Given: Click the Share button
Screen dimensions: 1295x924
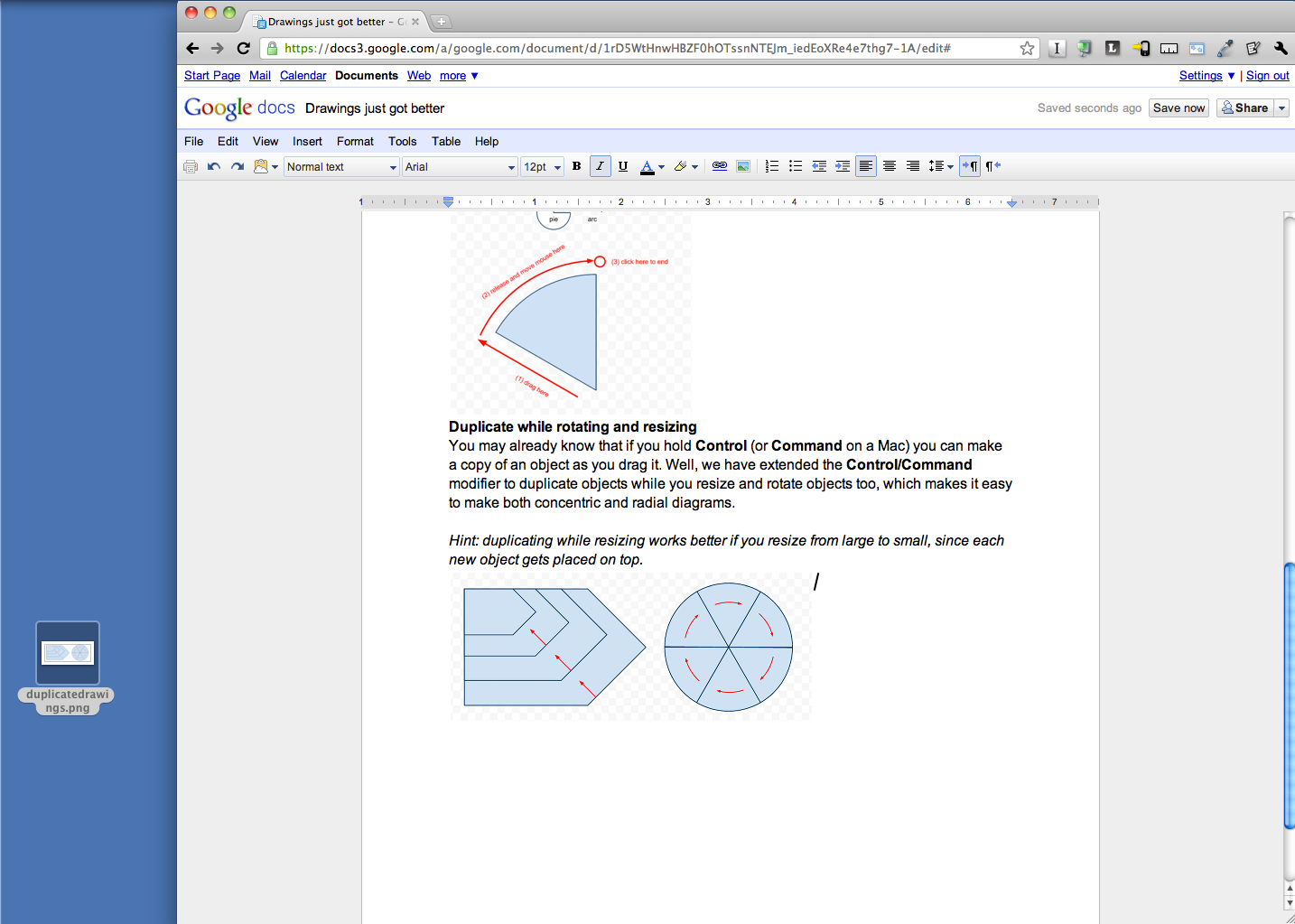Looking at the screenshot, I should (1245, 108).
